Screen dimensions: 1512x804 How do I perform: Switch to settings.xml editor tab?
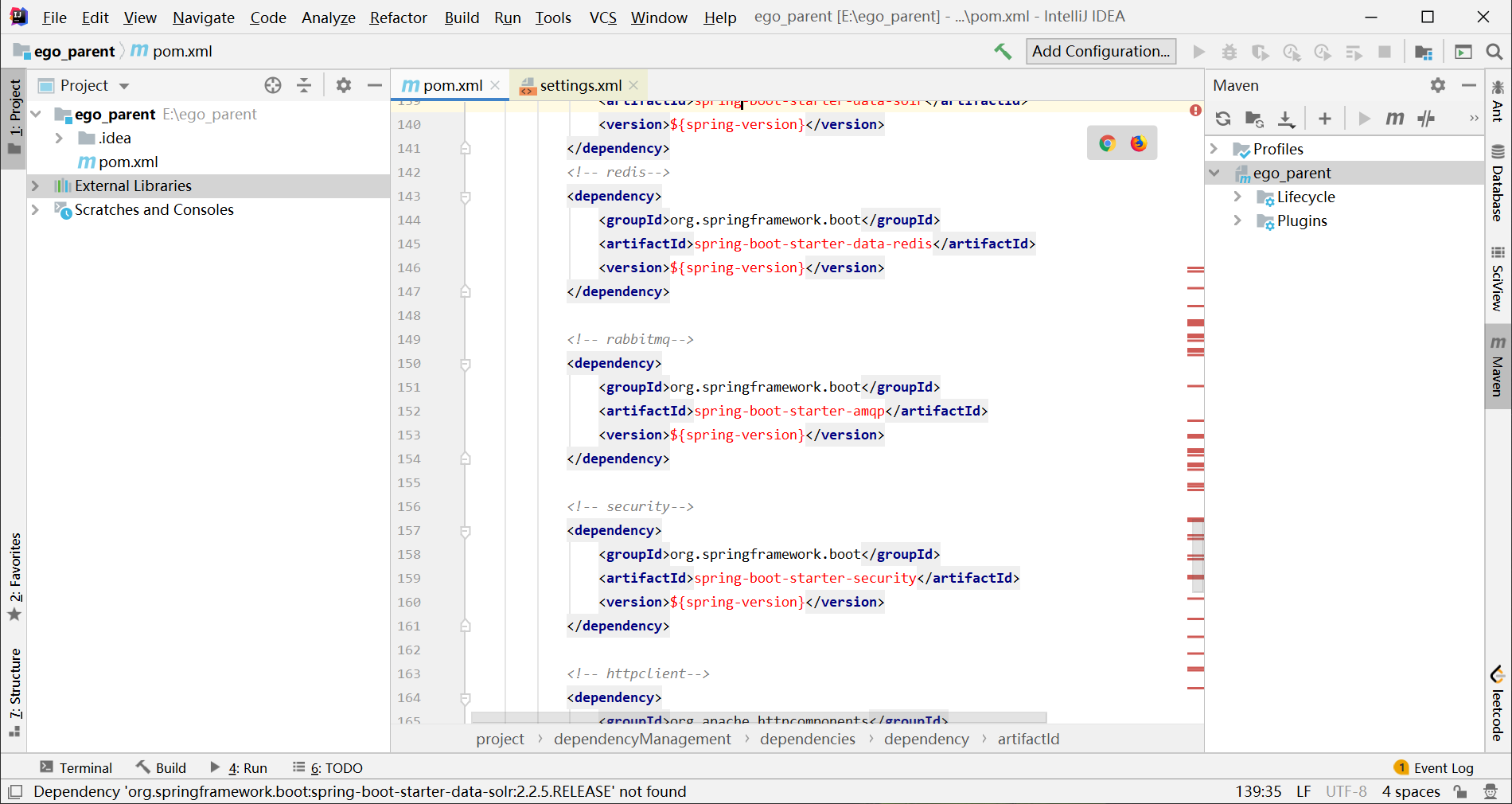point(580,85)
